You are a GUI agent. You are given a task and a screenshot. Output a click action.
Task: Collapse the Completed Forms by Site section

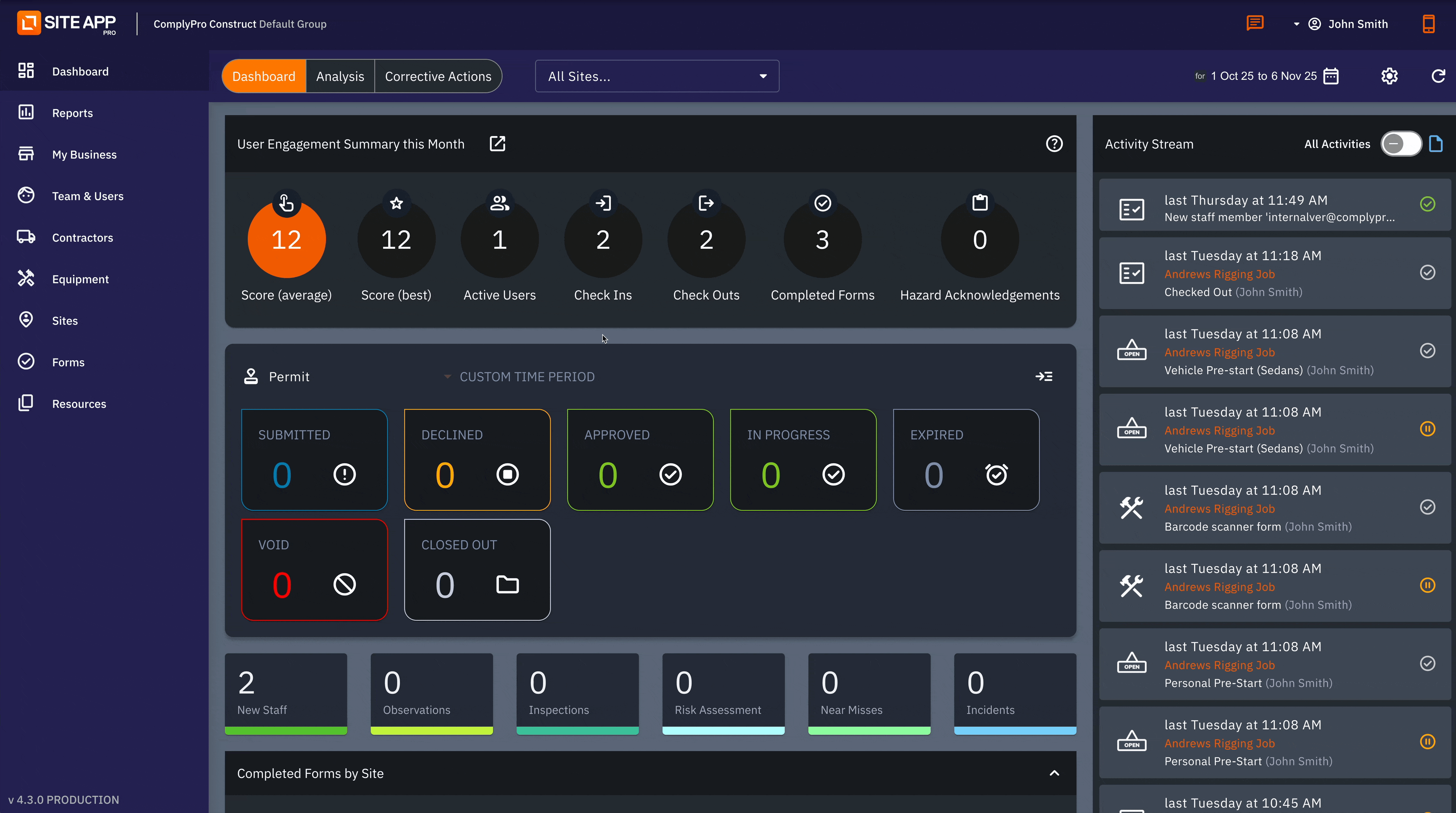[x=1054, y=773]
